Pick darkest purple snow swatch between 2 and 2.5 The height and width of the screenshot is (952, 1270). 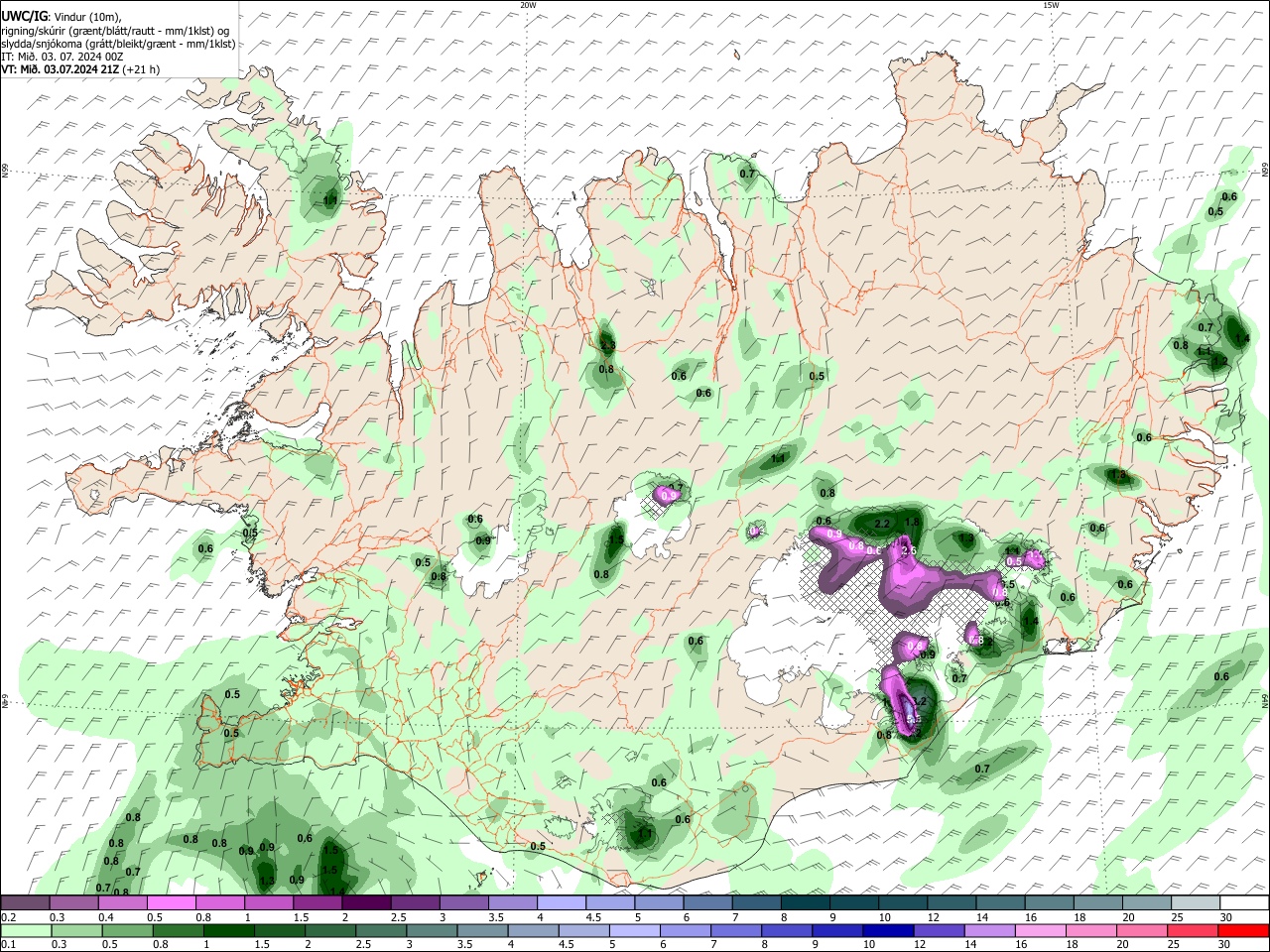(366, 902)
